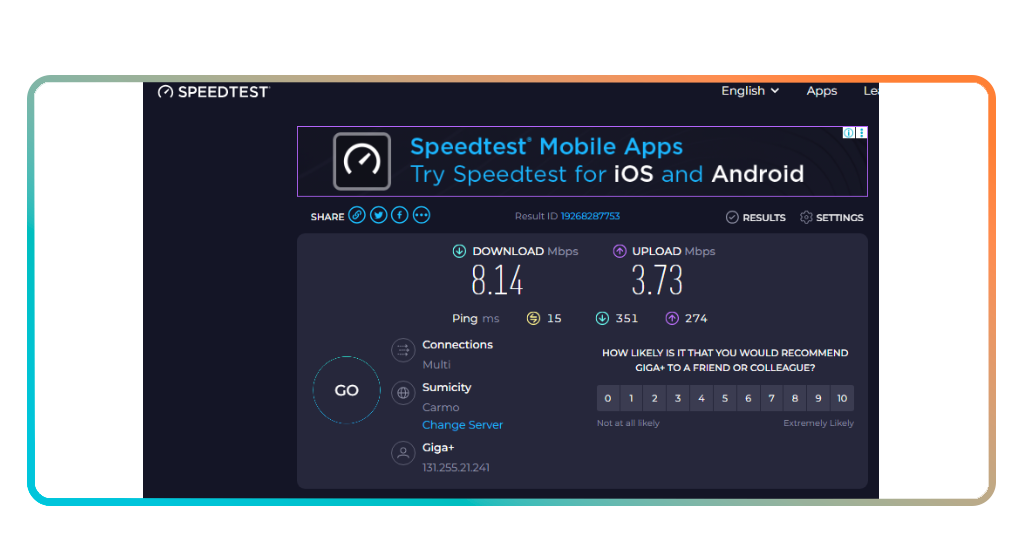The height and width of the screenshot is (536, 1024).
Task: Click the idle ping icon showing 15
Action: point(534,318)
